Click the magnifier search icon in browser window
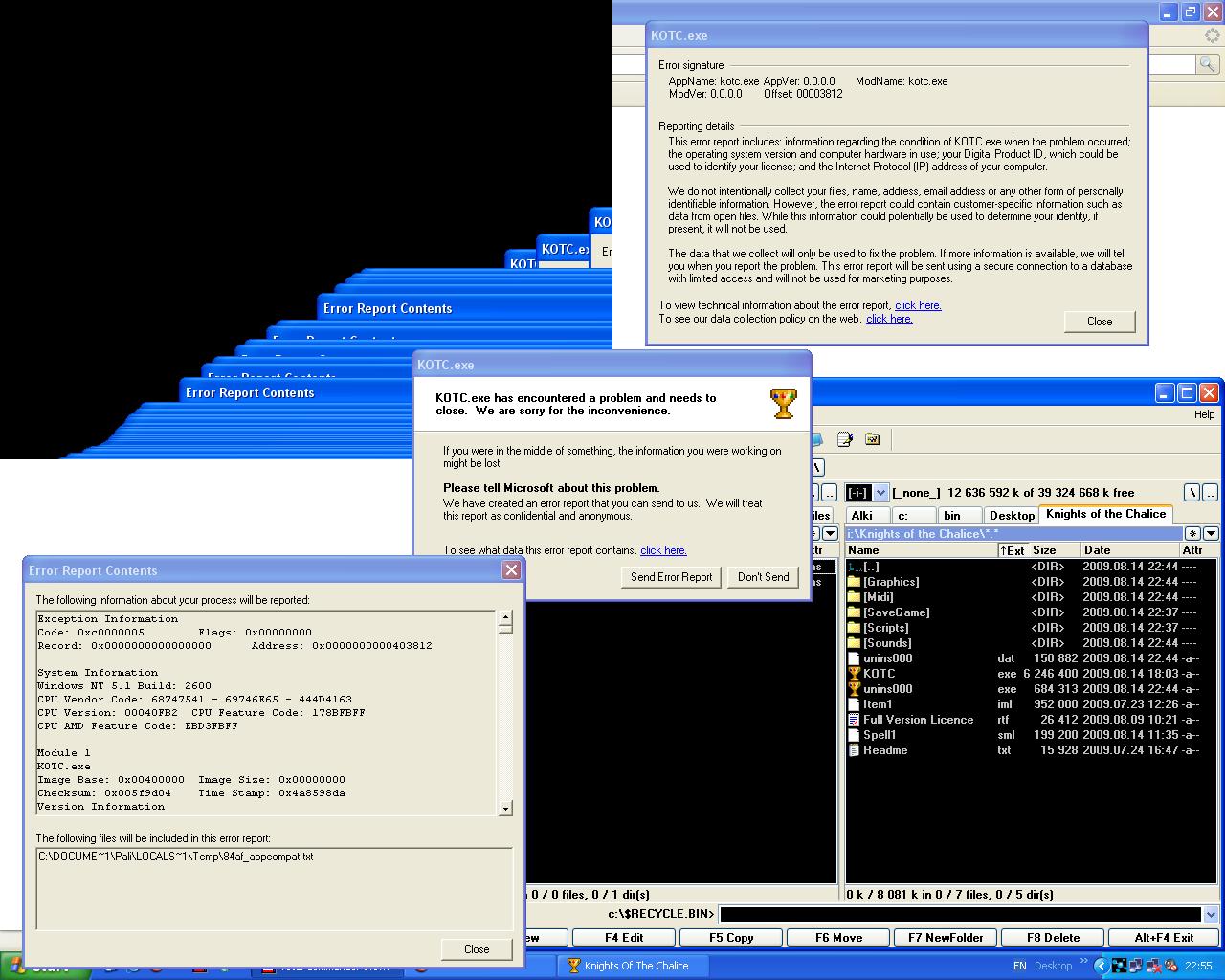The image size is (1225, 980). [x=1208, y=64]
